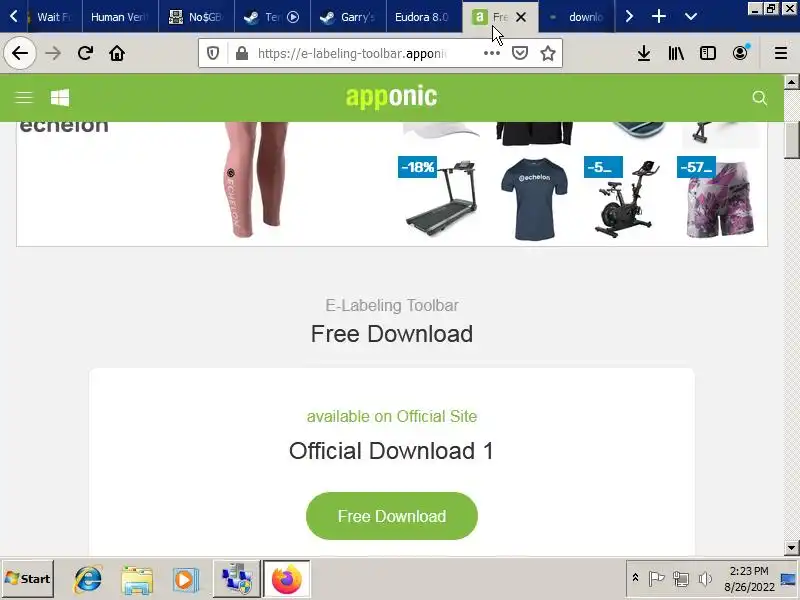Open the network tray icon

click(x=681, y=579)
